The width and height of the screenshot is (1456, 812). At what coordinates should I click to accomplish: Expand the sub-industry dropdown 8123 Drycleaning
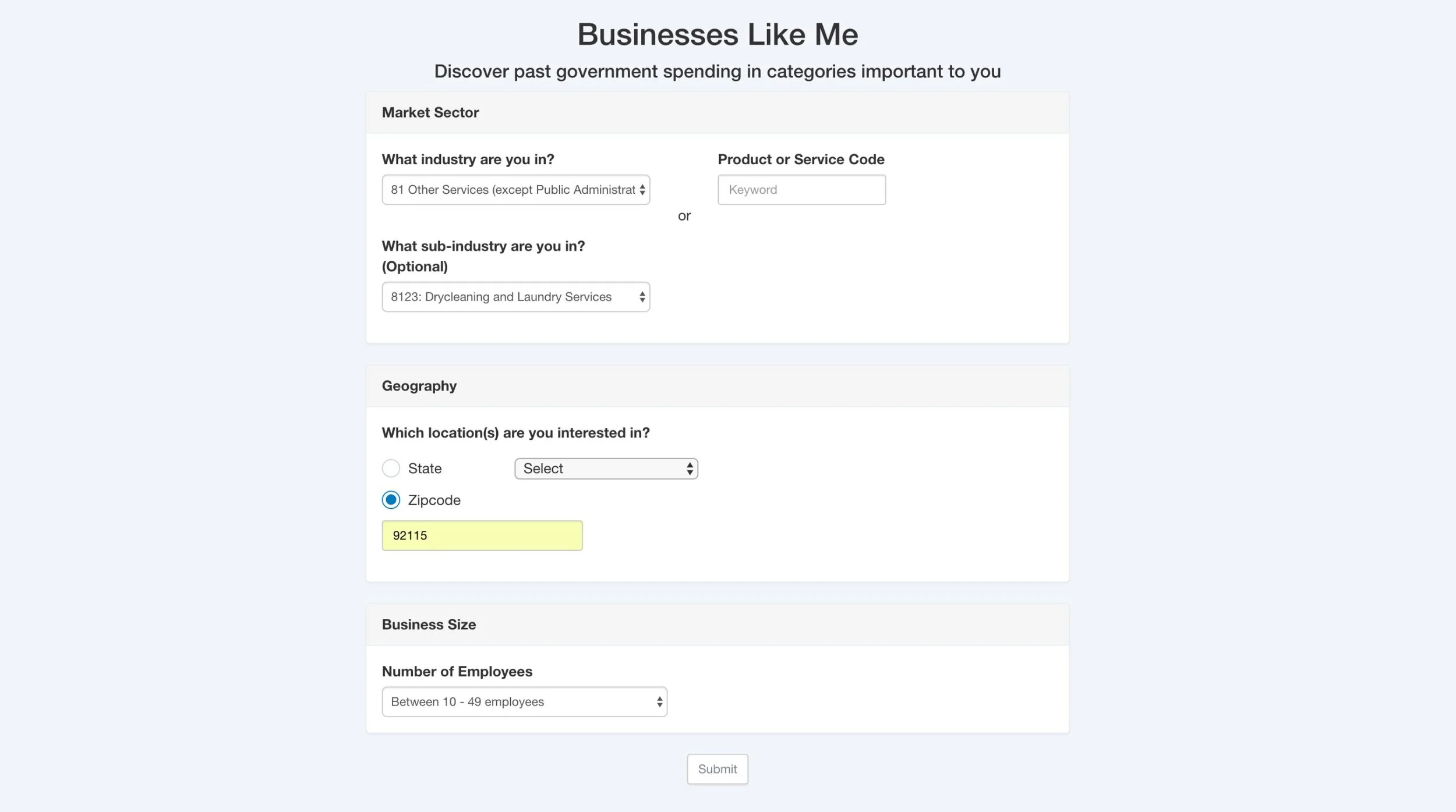point(515,297)
